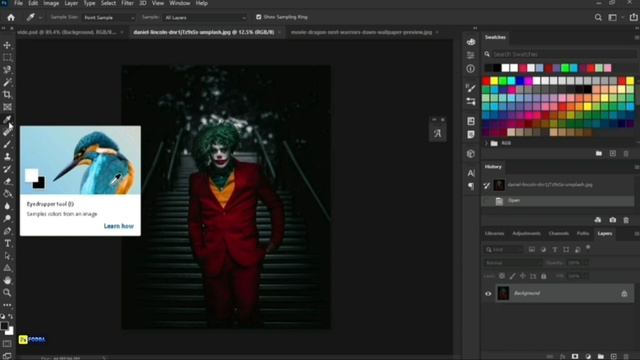This screenshot has height=360, width=640.
Task: Select the Hand tool
Action: point(7,280)
